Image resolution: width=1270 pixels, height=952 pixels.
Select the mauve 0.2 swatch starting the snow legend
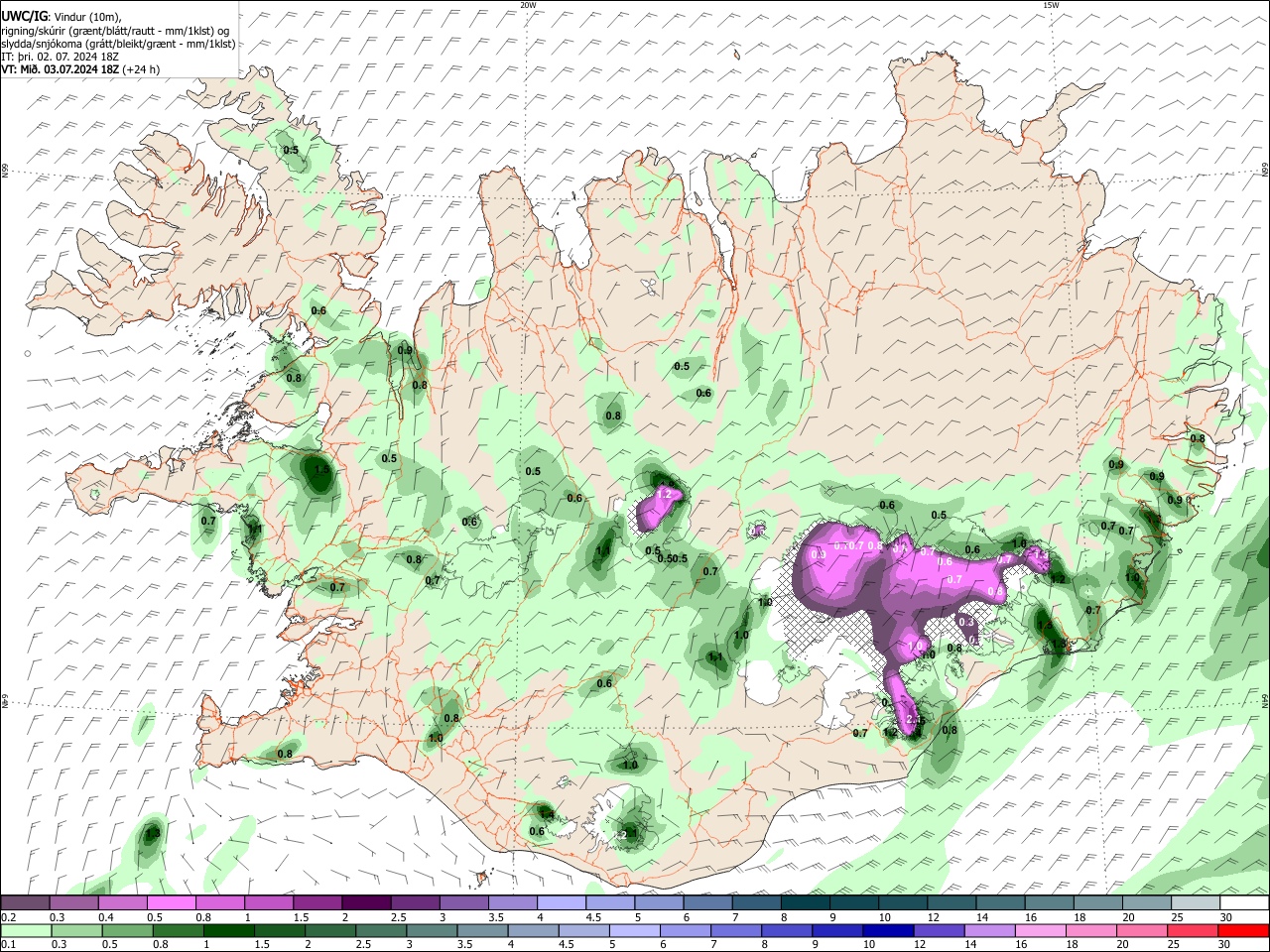pyautogui.click(x=25, y=902)
